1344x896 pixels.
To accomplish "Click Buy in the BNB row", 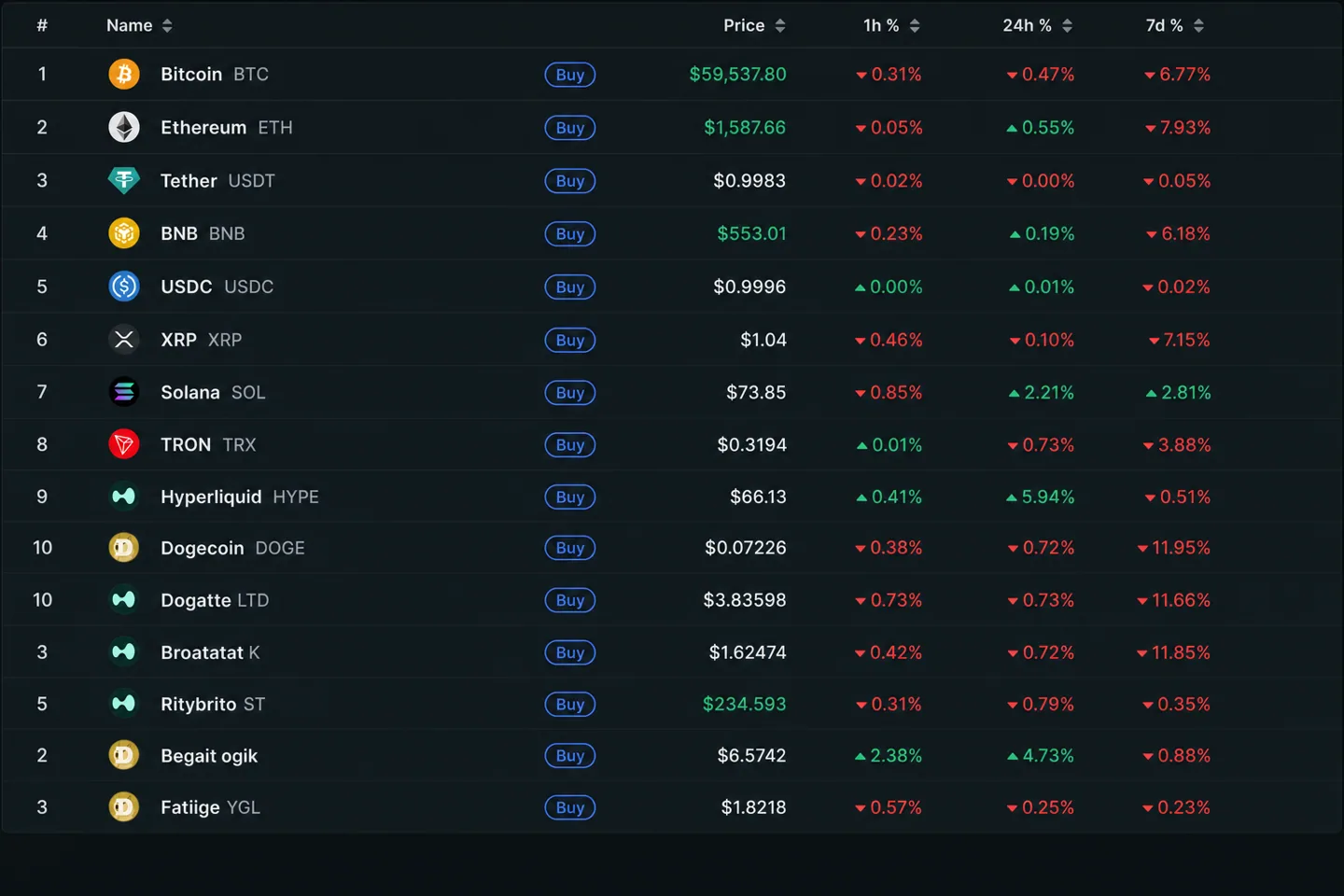I will (570, 234).
